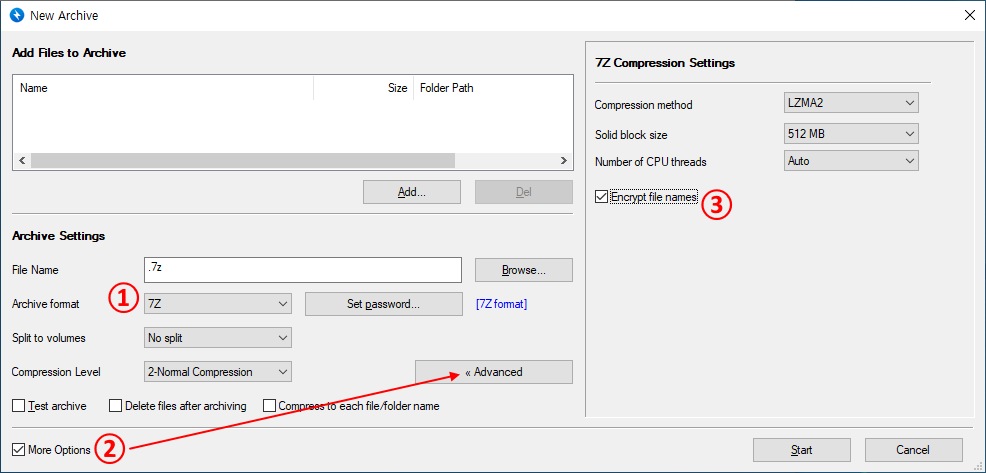Open the Solid block size dropdown

pos(851,133)
